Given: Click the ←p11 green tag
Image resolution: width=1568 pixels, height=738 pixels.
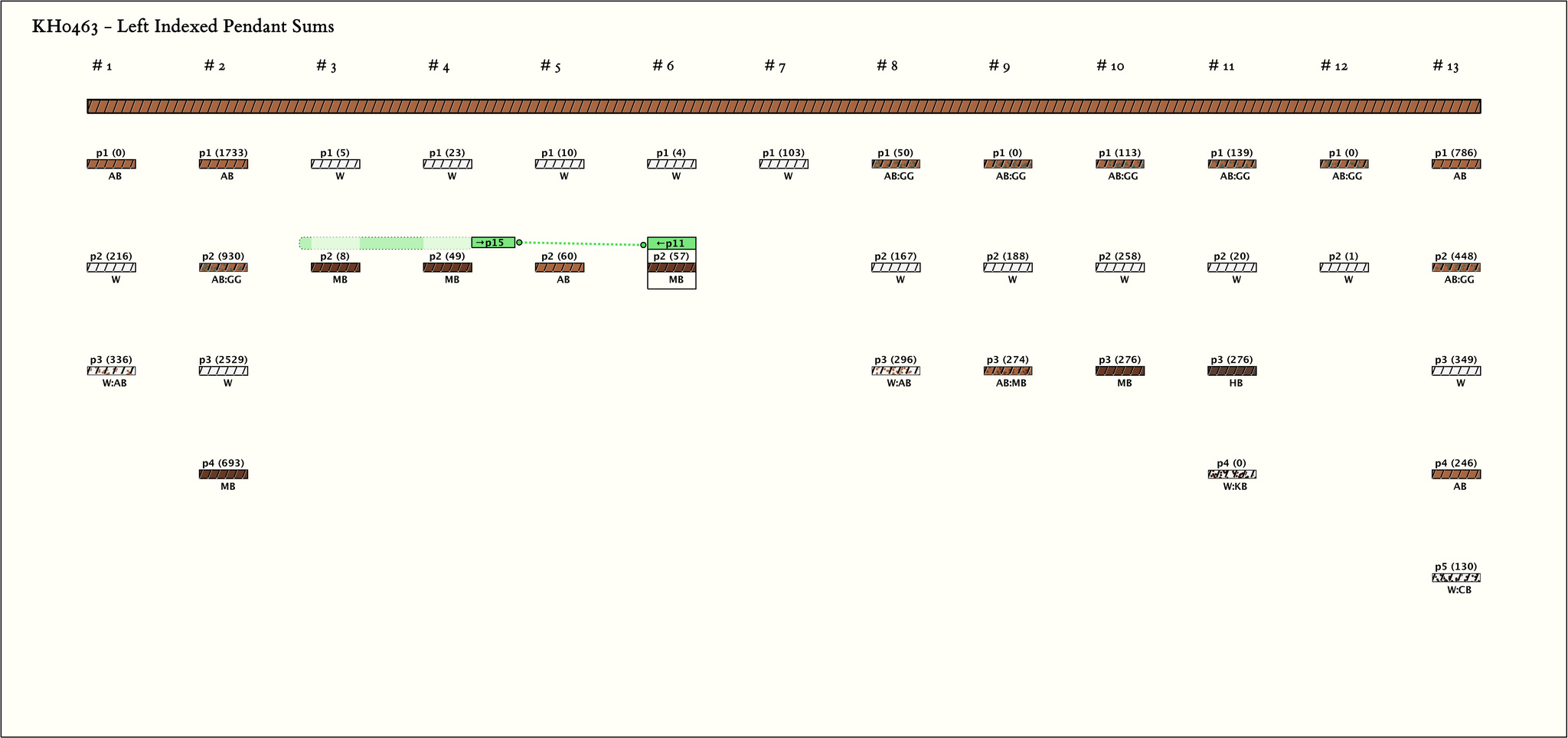Looking at the screenshot, I should point(671,243).
